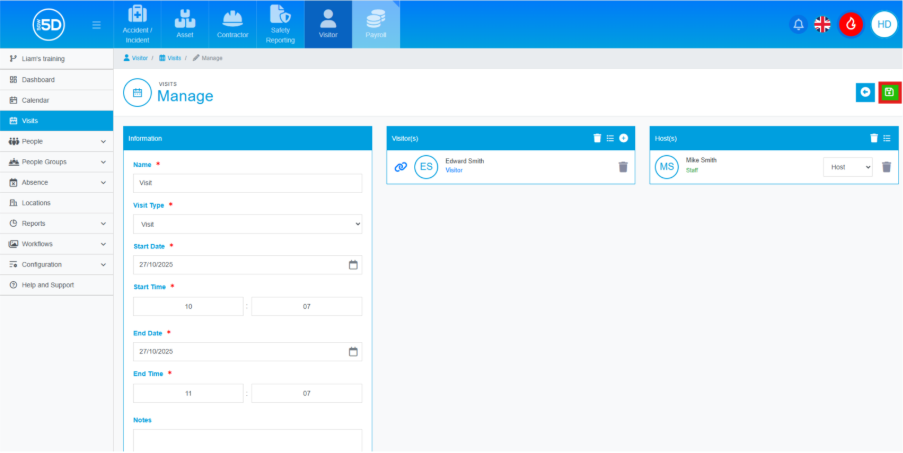
Task: Add a visitor with the plus icon
Action: point(623,138)
